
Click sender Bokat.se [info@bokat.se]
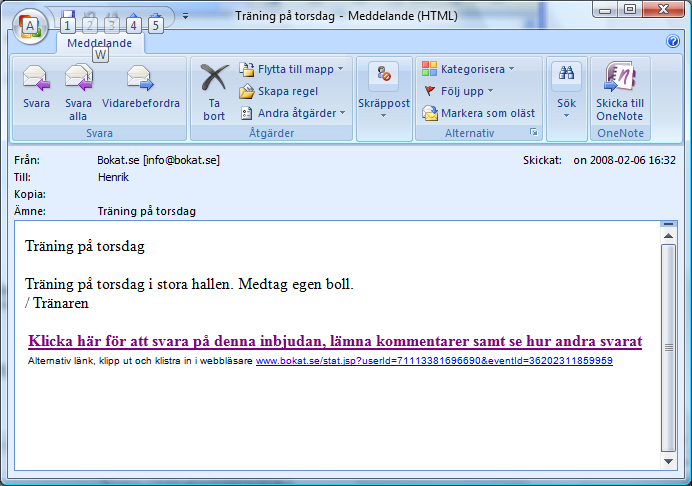pos(158,160)
